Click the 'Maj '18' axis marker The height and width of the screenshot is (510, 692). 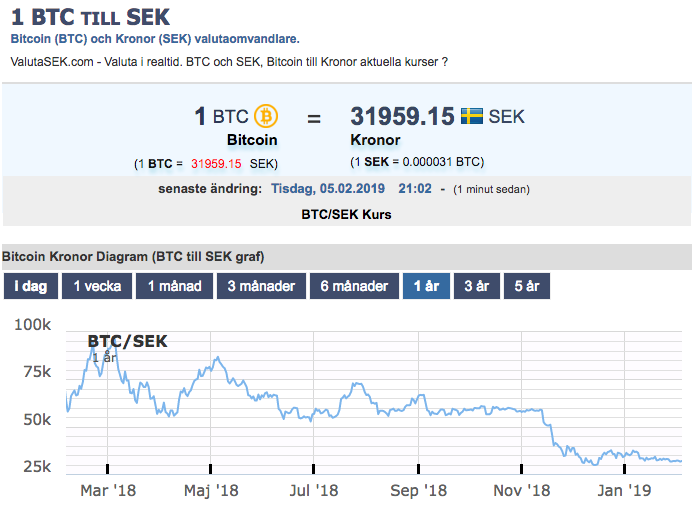tap(211, 490)
